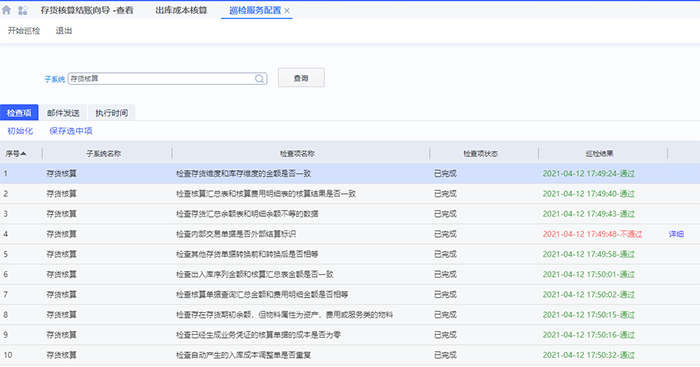
Task: Click the 检查项名称 column header
Action: coord(297,154)
